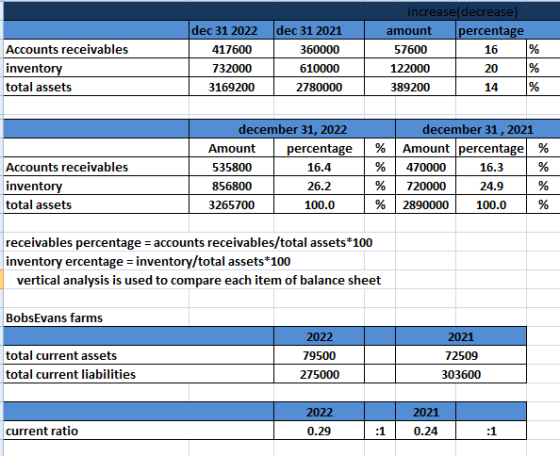Click the 'dec 31 2021' column header

[319, 30]
